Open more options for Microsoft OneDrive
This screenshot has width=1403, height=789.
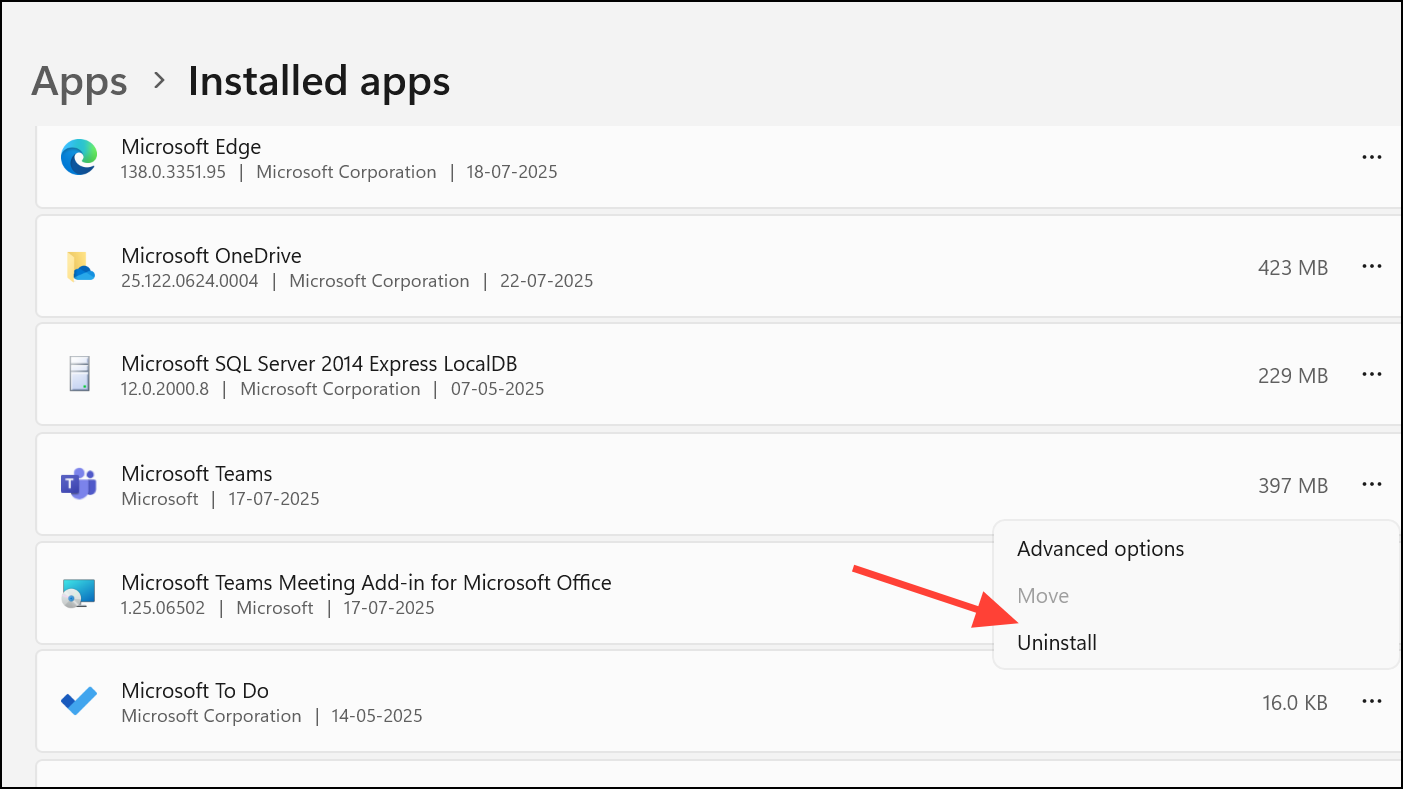(1371, 266)
